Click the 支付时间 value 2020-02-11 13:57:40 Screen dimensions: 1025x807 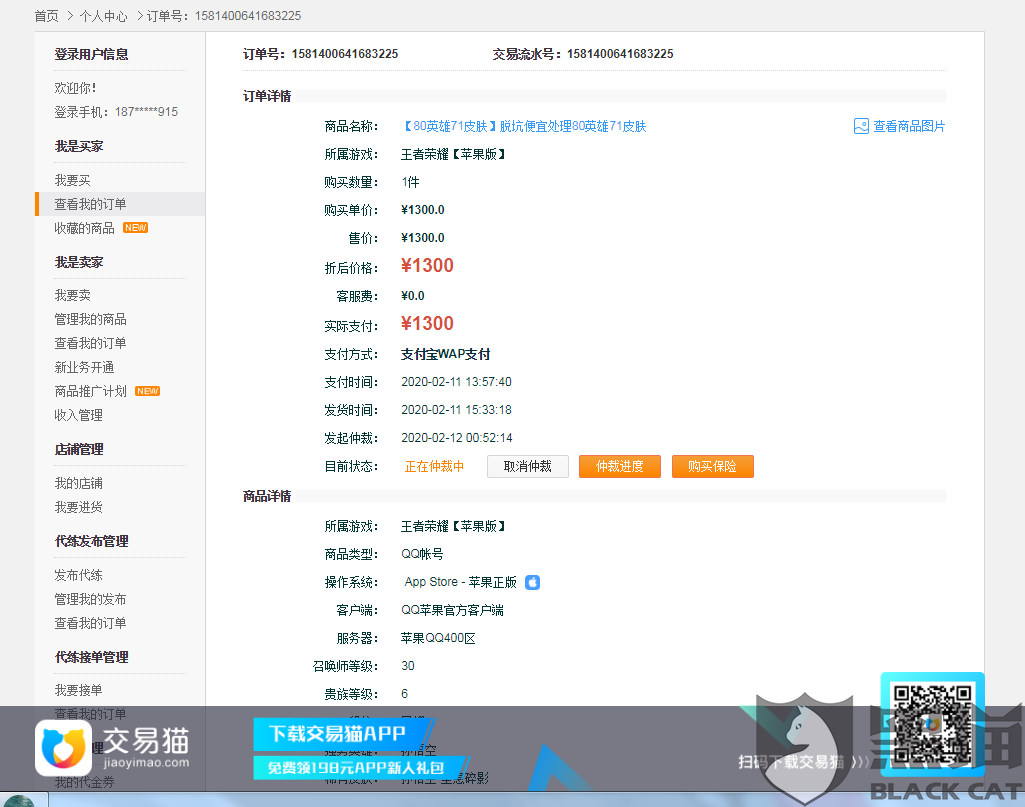coord(456,382)
